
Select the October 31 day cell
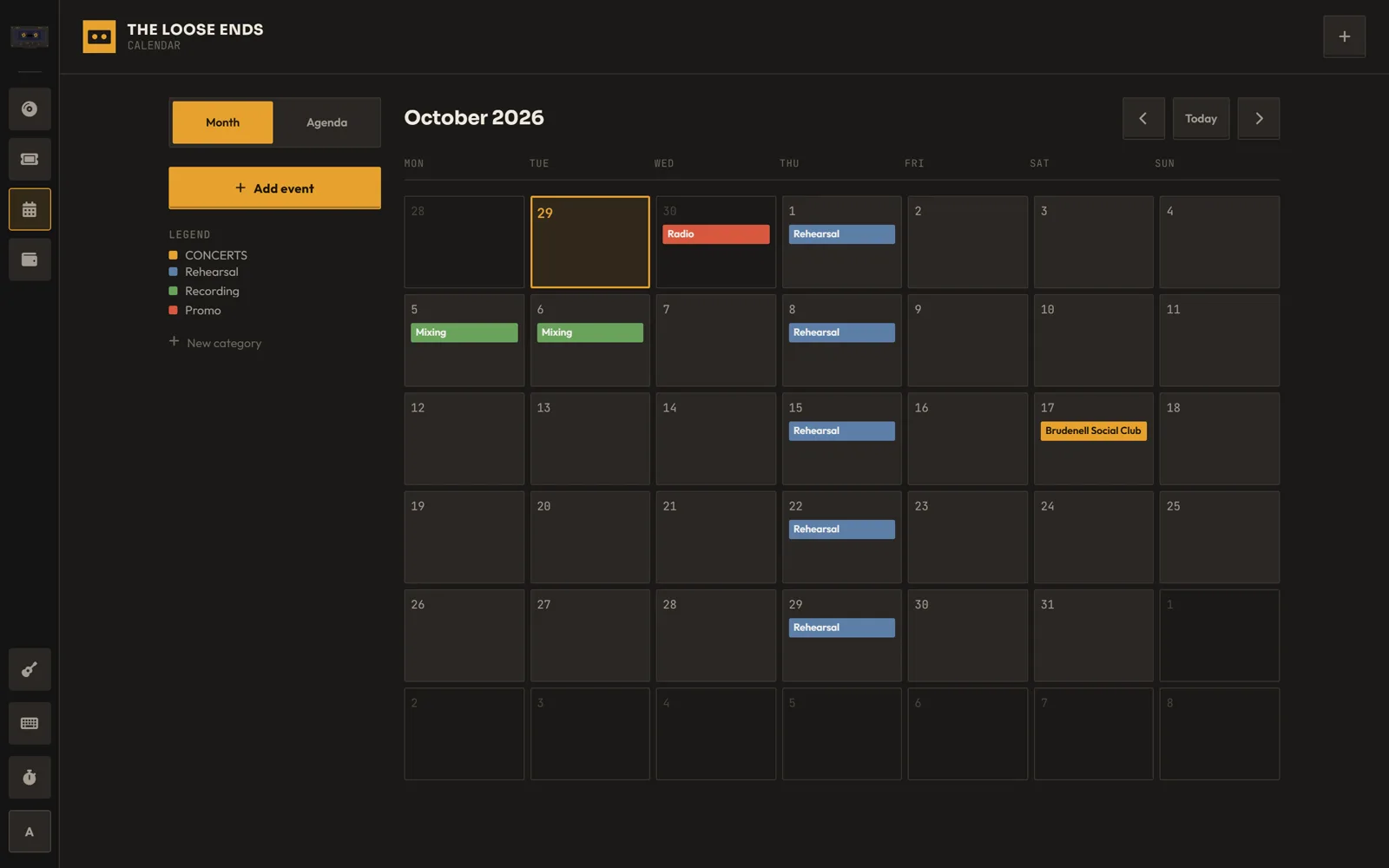click(x=1093, y=635)
